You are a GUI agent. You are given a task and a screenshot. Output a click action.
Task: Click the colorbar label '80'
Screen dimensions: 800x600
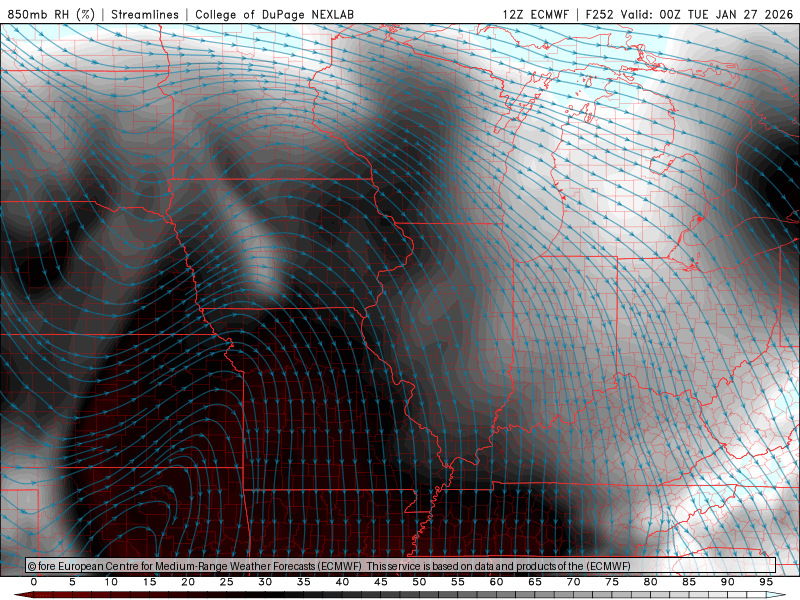(650, 582)
